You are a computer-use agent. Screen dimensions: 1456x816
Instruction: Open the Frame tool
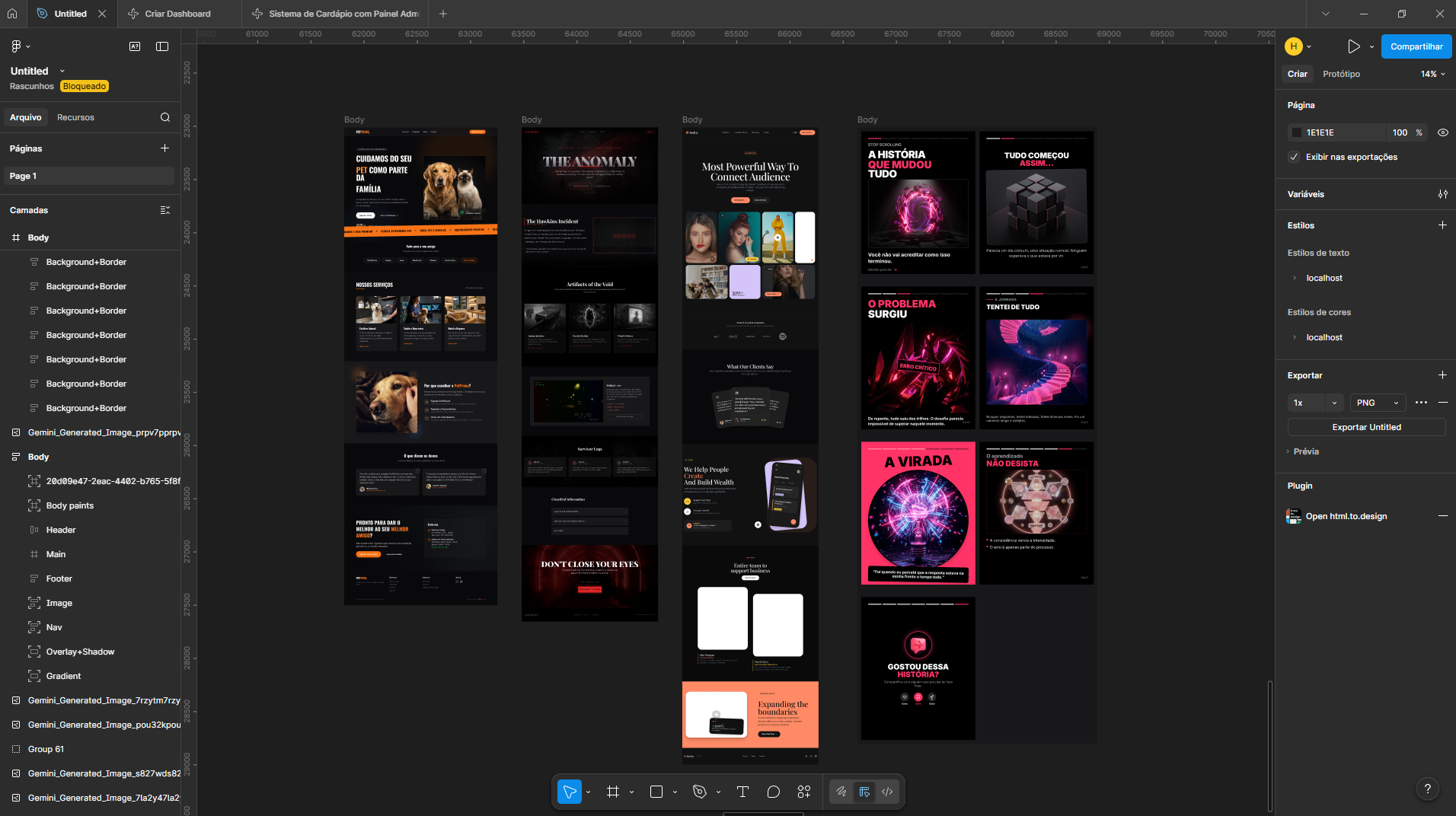tap(613, 792)
